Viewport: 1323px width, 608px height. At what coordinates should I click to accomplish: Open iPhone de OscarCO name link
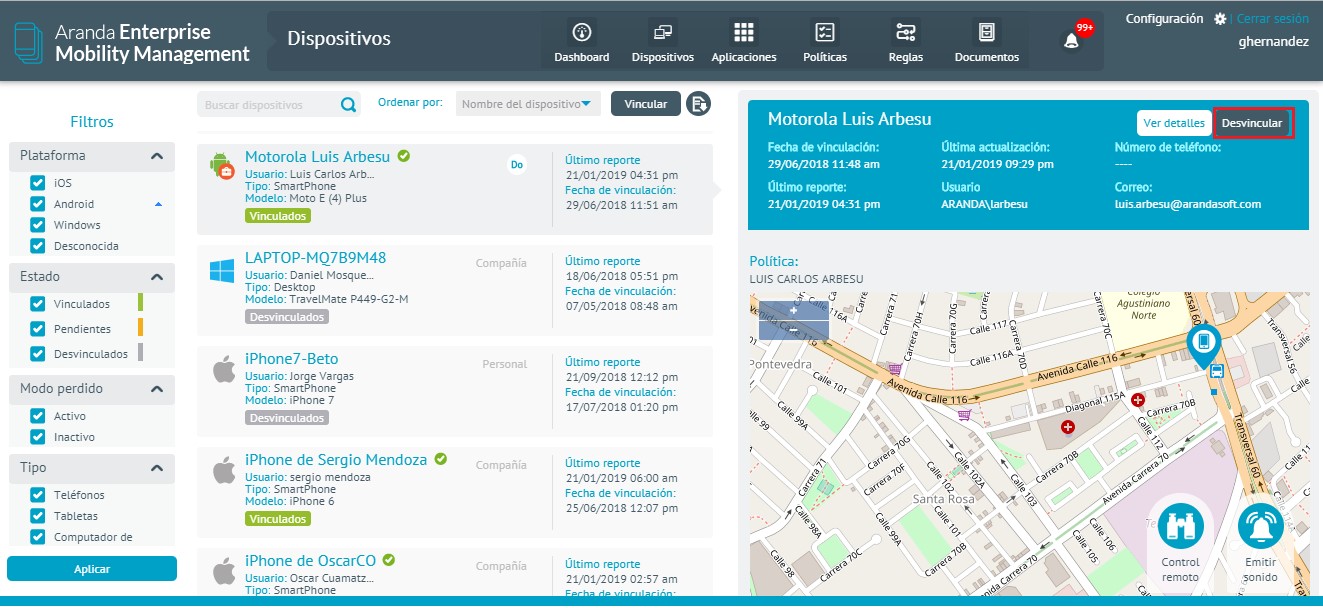[x=310, y=561]
